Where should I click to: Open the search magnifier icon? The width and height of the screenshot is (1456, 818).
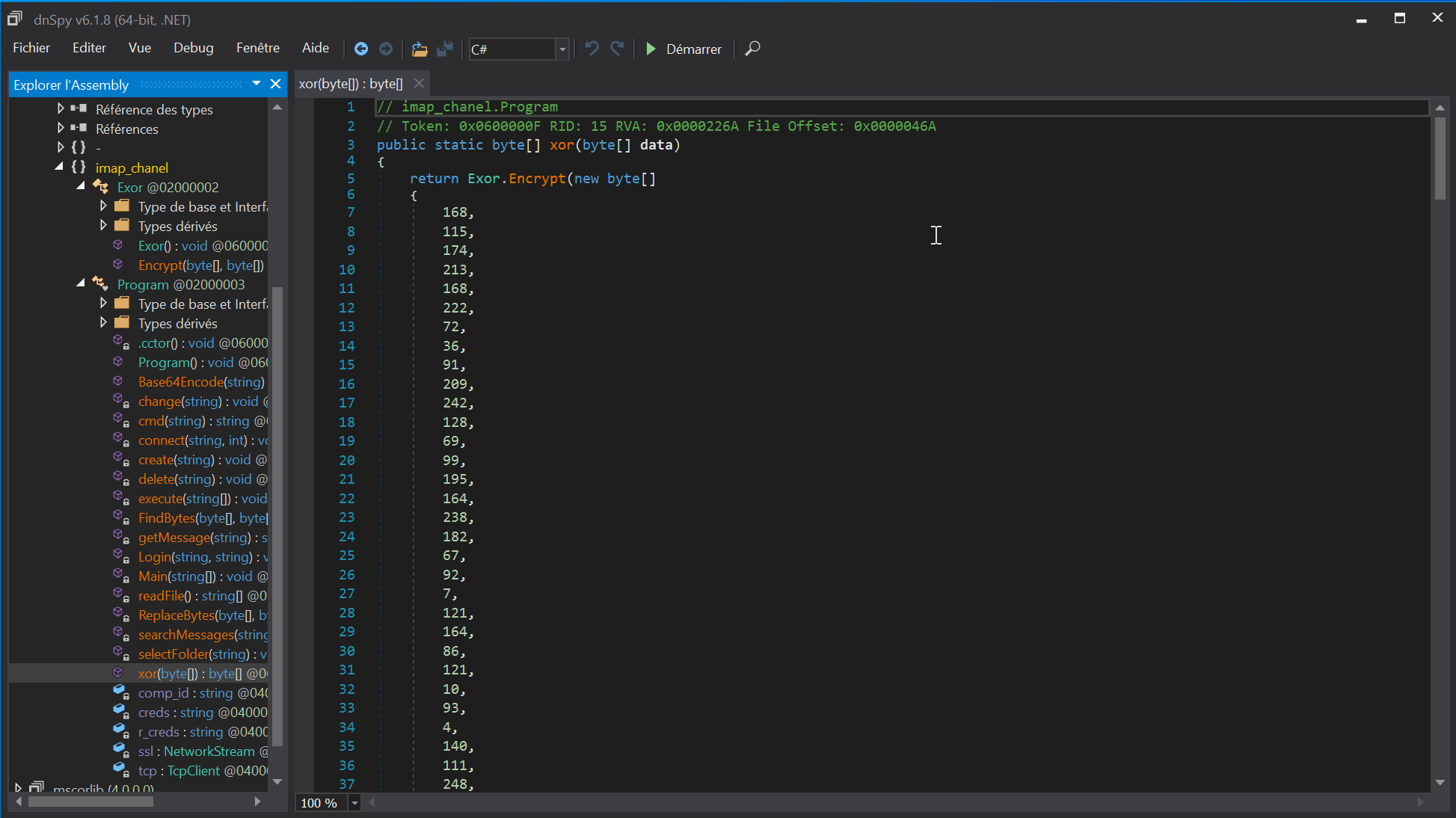pos(752,49)
